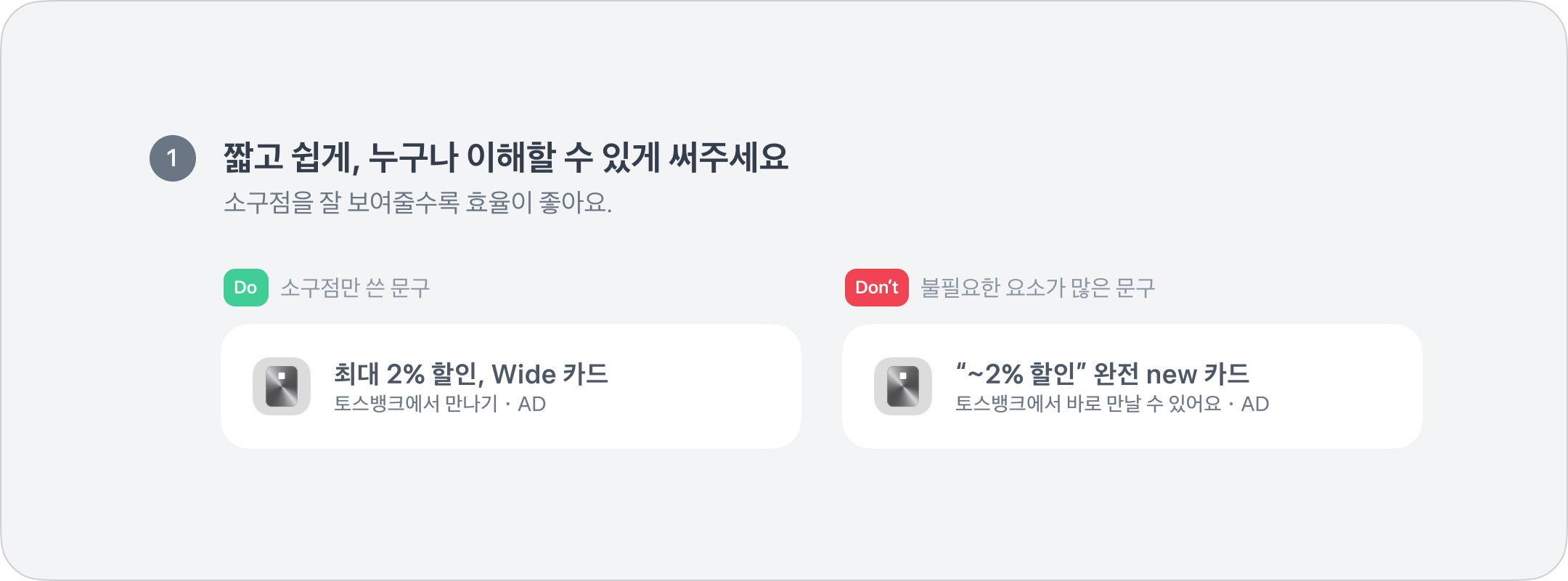
Task: Click the Toss Bank card icon in the Do example
Action: tap(282, 386)
